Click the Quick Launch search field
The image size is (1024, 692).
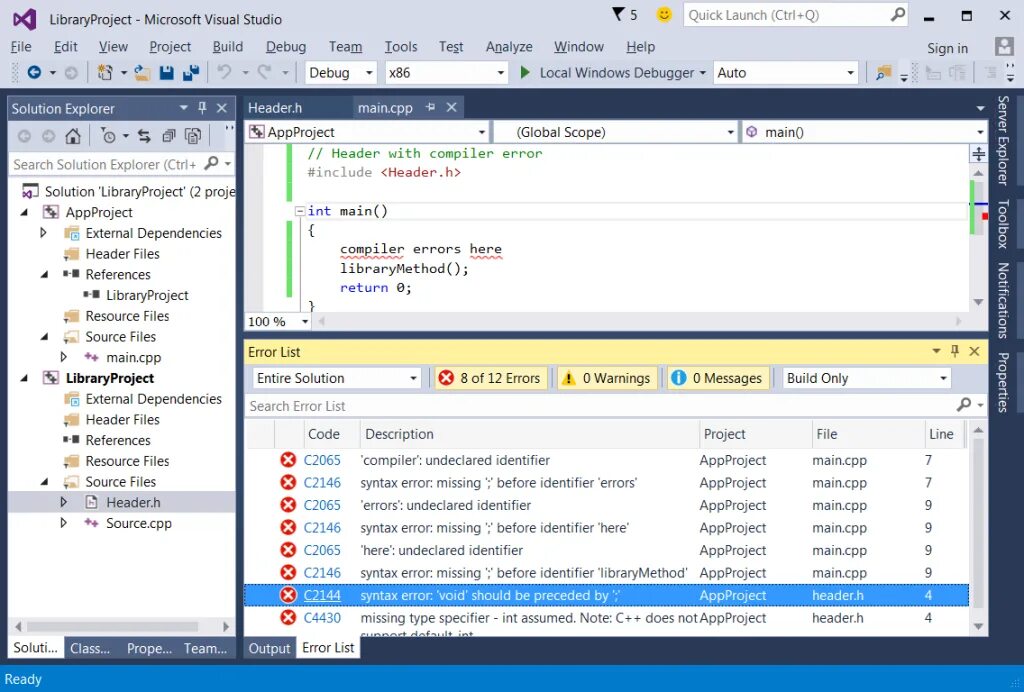point(786,14)
